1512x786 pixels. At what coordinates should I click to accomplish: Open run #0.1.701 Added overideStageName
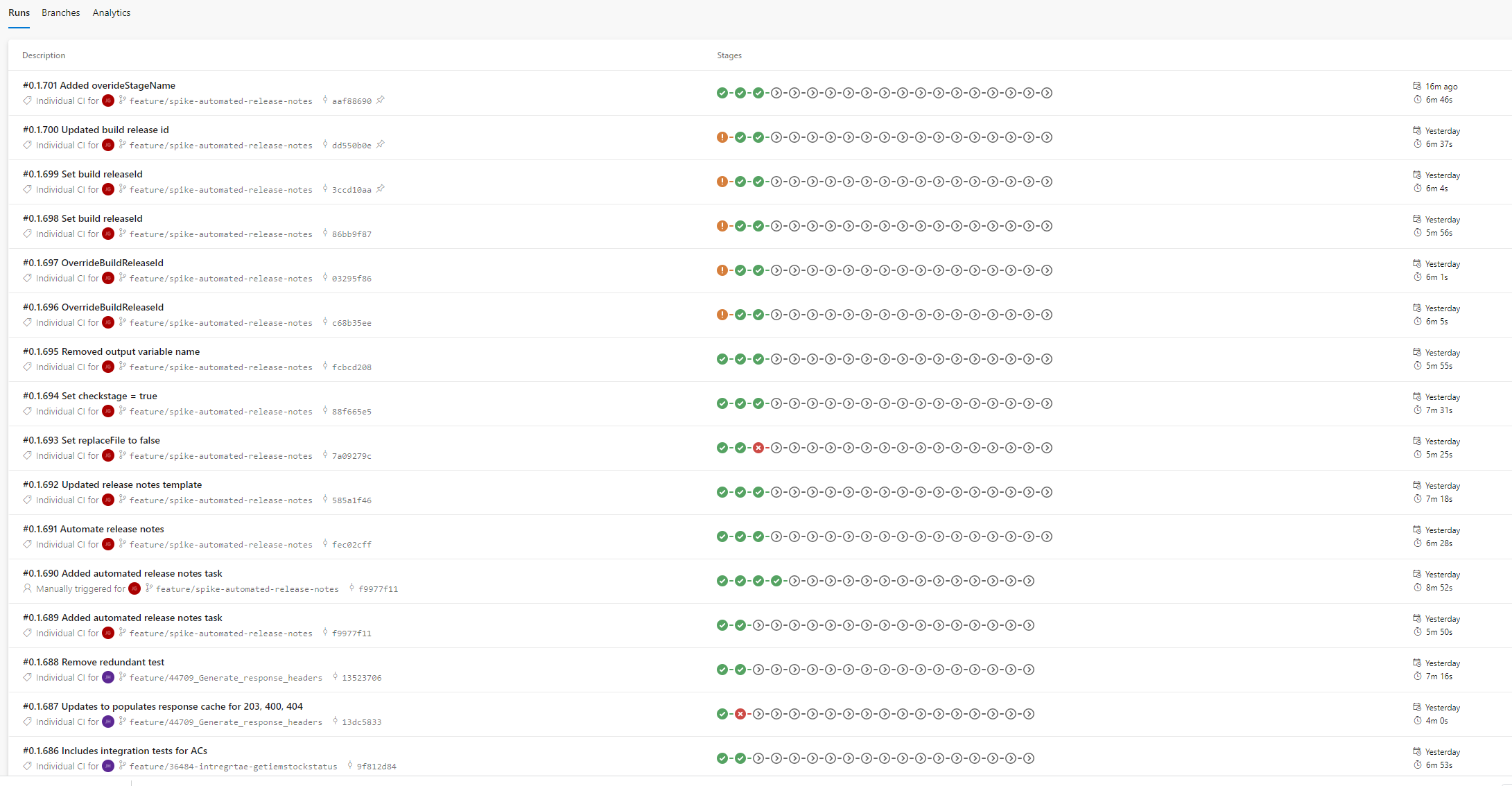point(99,85)
